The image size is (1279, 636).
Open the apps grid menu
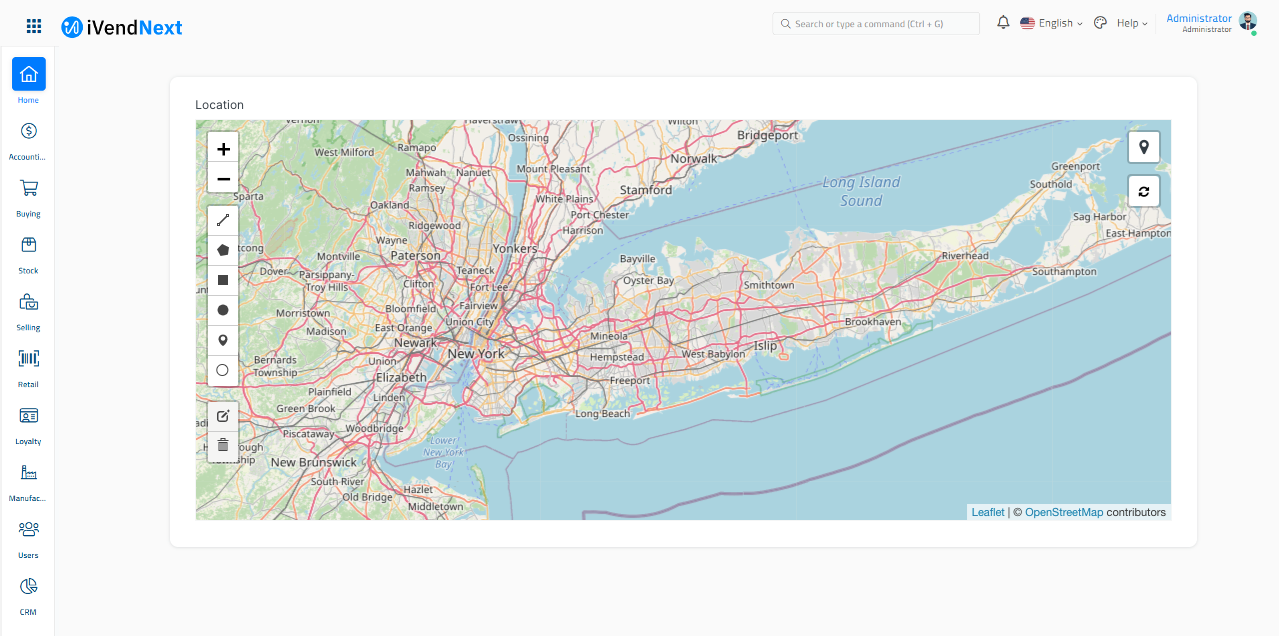click(x=34, y=27)
